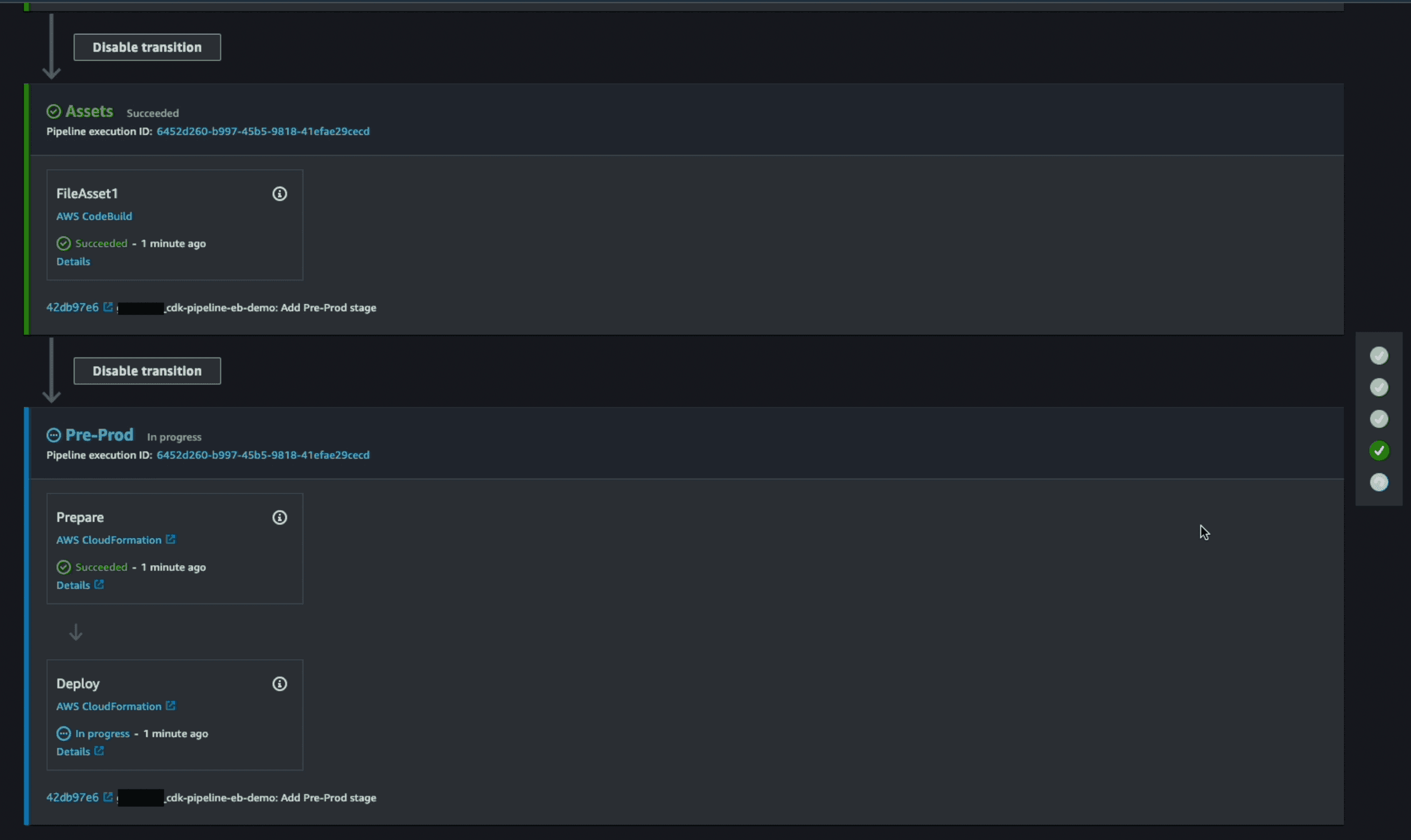The height and width of the screenshot is (840, 1411).
Task: Click the green checkmark stage indicator in side navigator
Action: 1379,450
